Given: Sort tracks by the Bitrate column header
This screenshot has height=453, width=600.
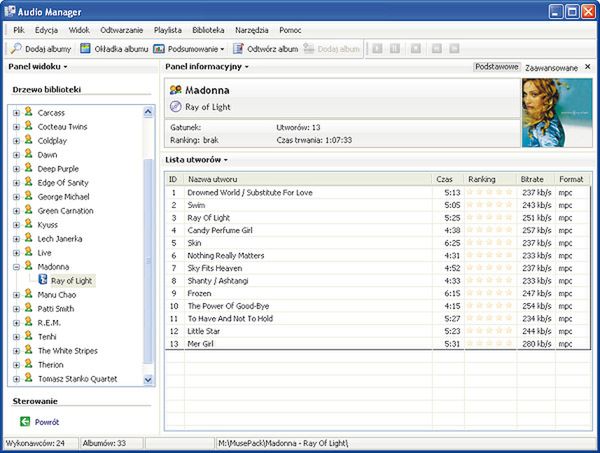Looking at the screenshot, I should (532, 179).
